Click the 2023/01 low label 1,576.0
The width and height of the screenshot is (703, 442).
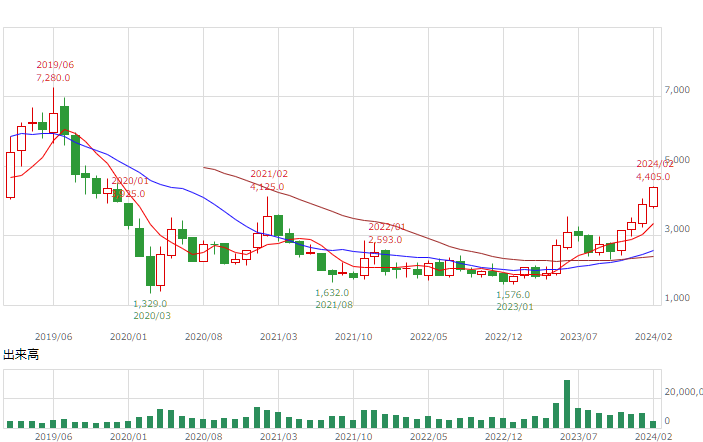[513, 295]
